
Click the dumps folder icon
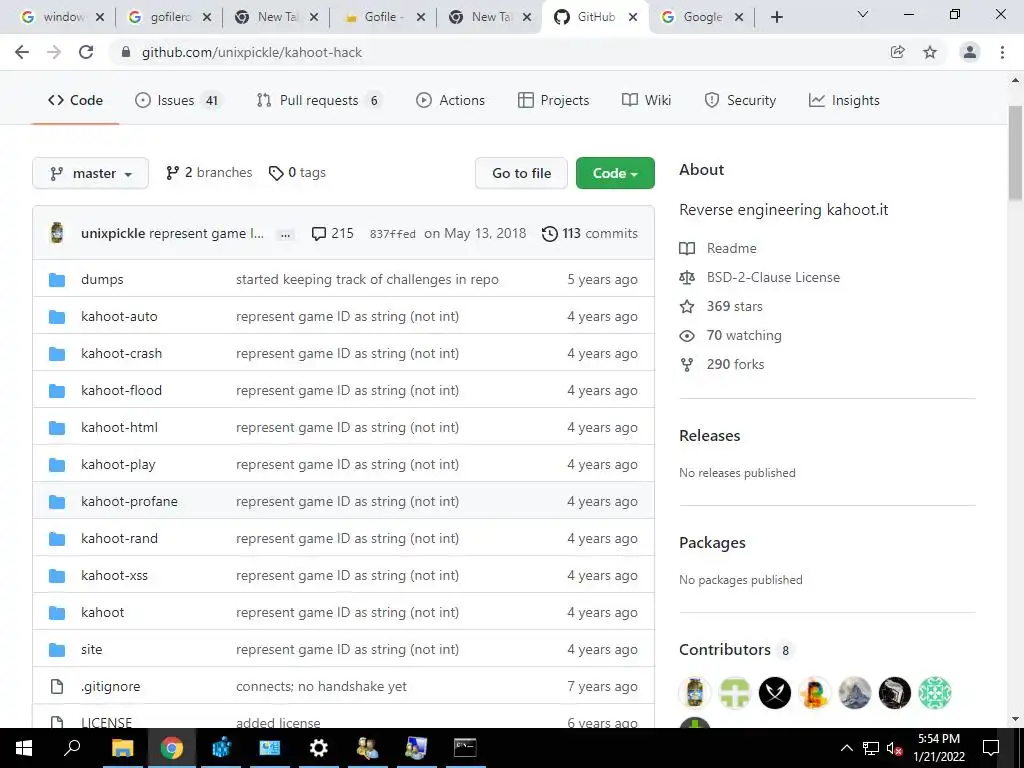(x=57, y=280)
